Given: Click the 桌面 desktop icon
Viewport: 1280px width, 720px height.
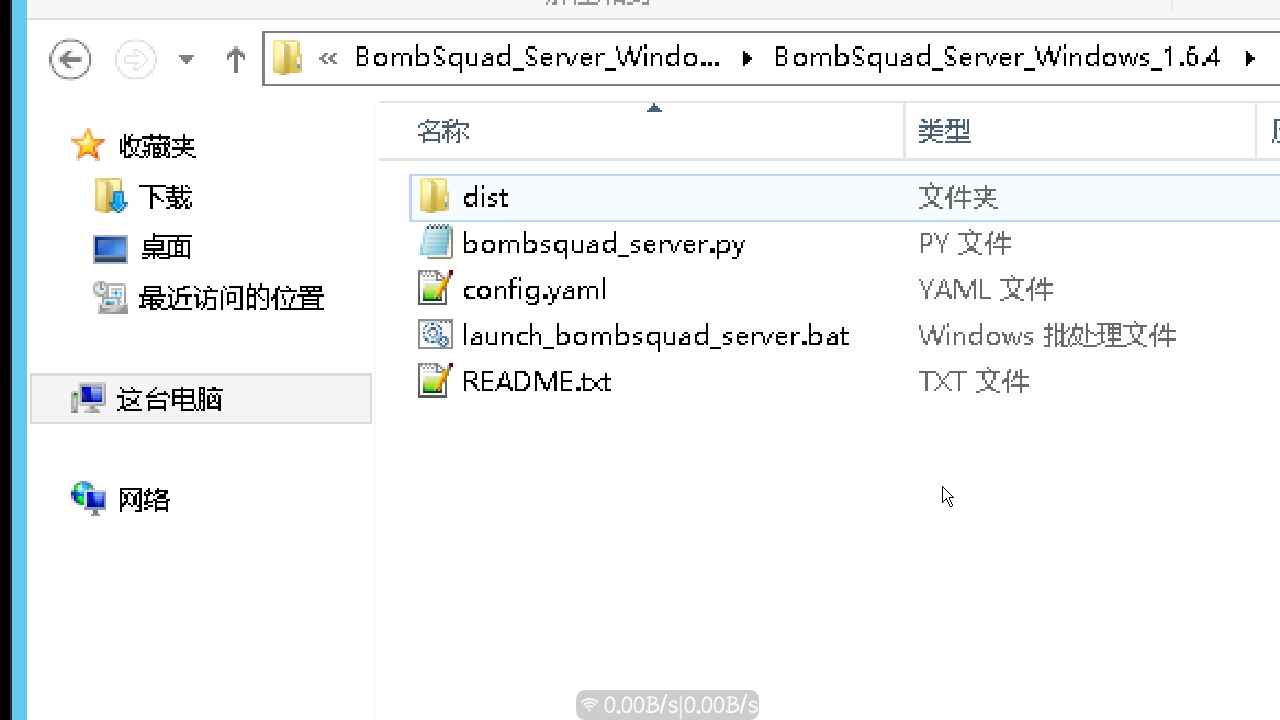Looking at the screenshot, I should (x=110, y=248).
